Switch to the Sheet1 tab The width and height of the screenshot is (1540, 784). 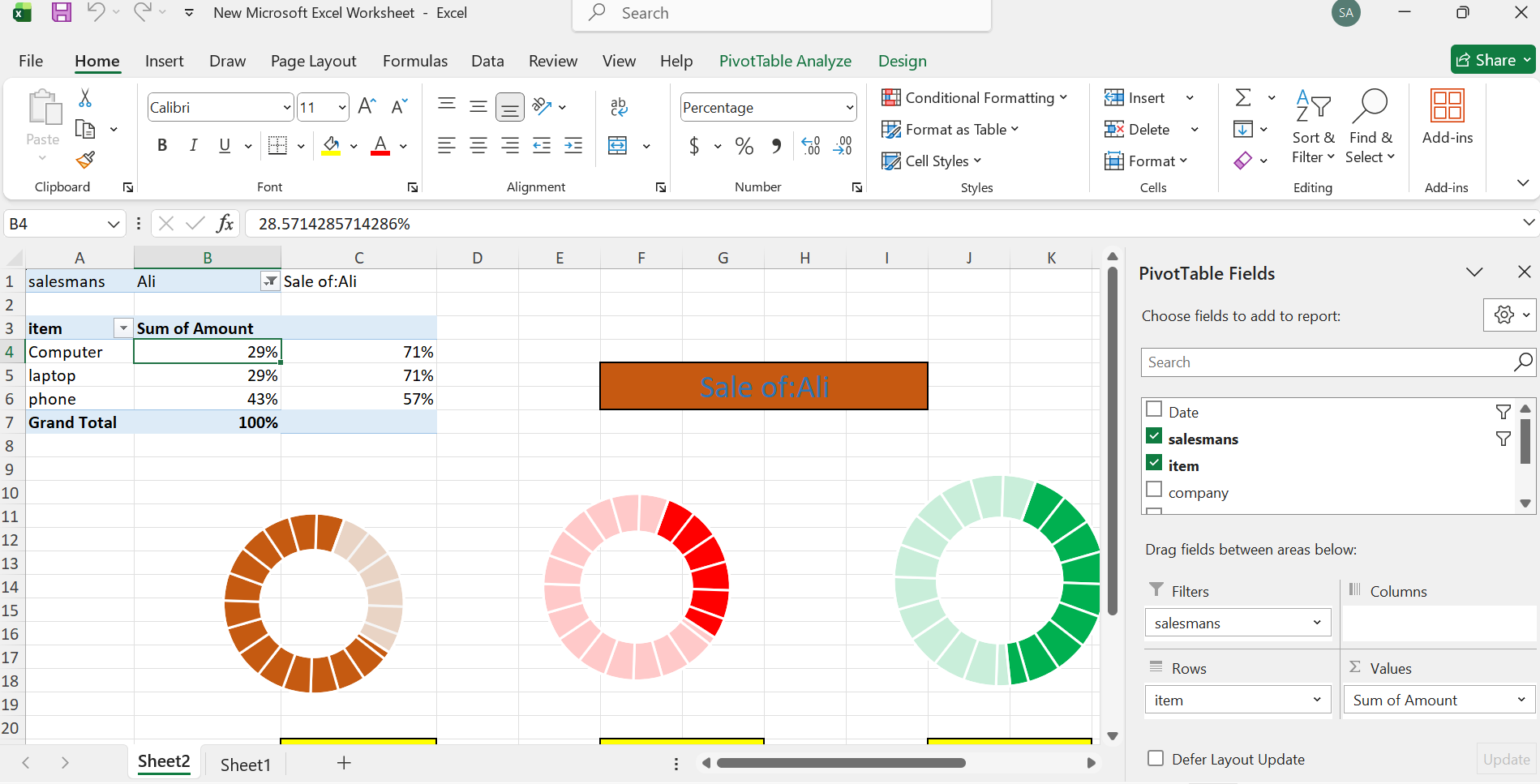point(245,765)
